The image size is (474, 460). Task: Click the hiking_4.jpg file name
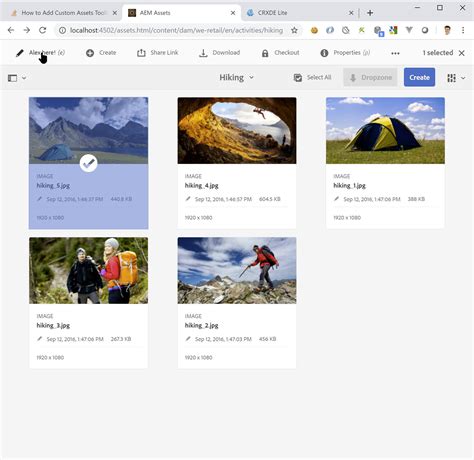coord(201,185)
